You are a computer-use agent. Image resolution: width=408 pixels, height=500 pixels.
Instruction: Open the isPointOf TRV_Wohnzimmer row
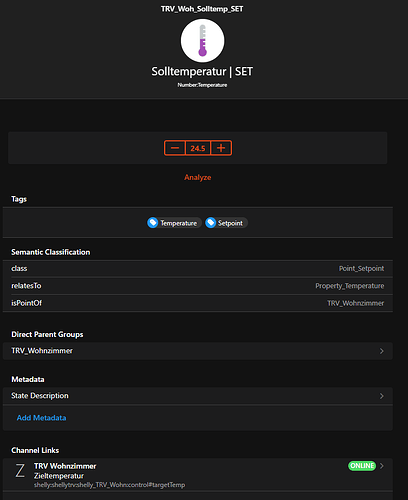tap(198, 303)
